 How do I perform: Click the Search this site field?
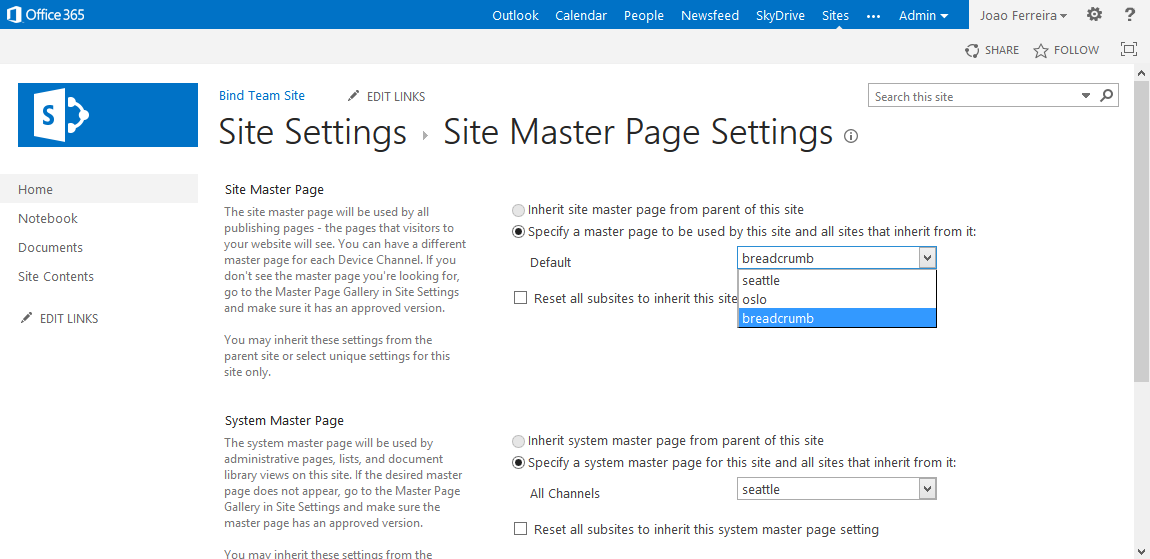tap(975, 96)
